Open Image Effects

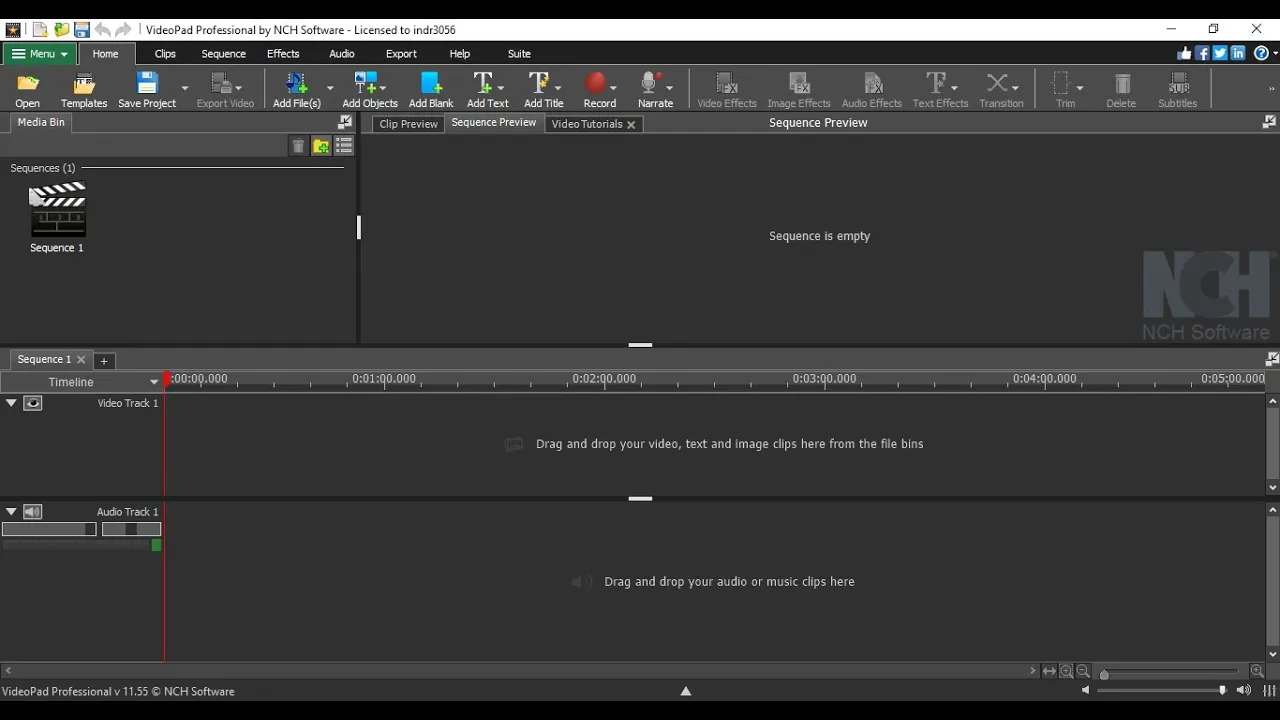[x=799, y=90]
